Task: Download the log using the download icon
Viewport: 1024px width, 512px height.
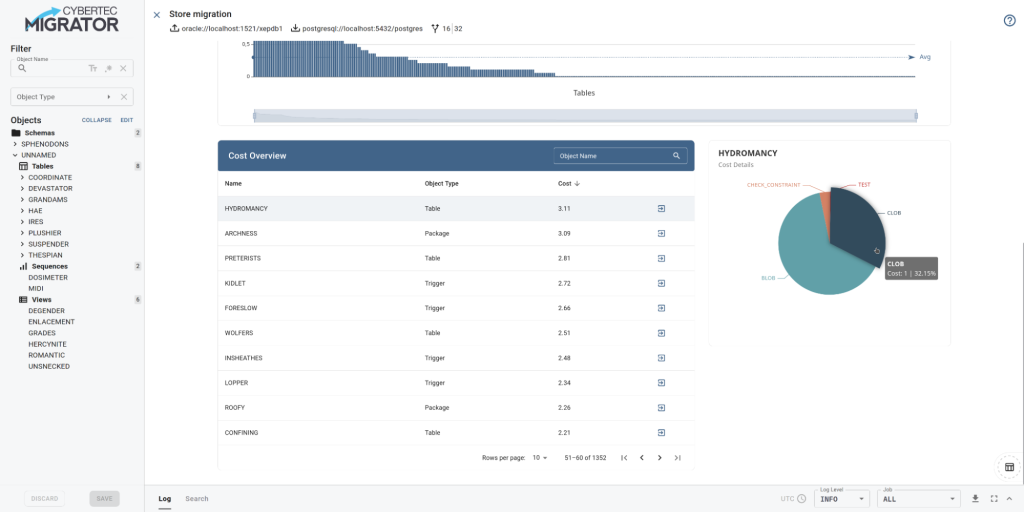Action: click(975, 498)
